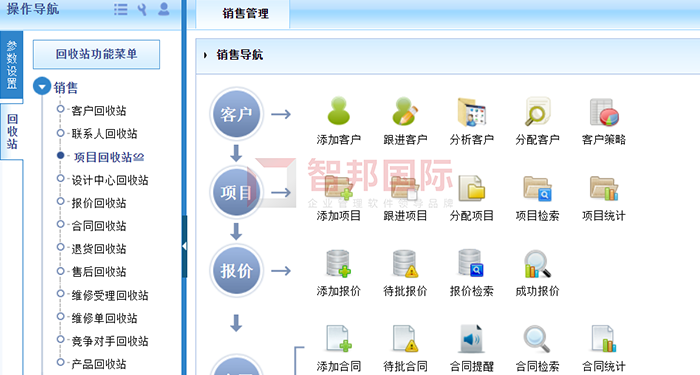This screenshot has height=375, width=700.
Task: Switch to the 参数设置 side tab
Action: 12,65
